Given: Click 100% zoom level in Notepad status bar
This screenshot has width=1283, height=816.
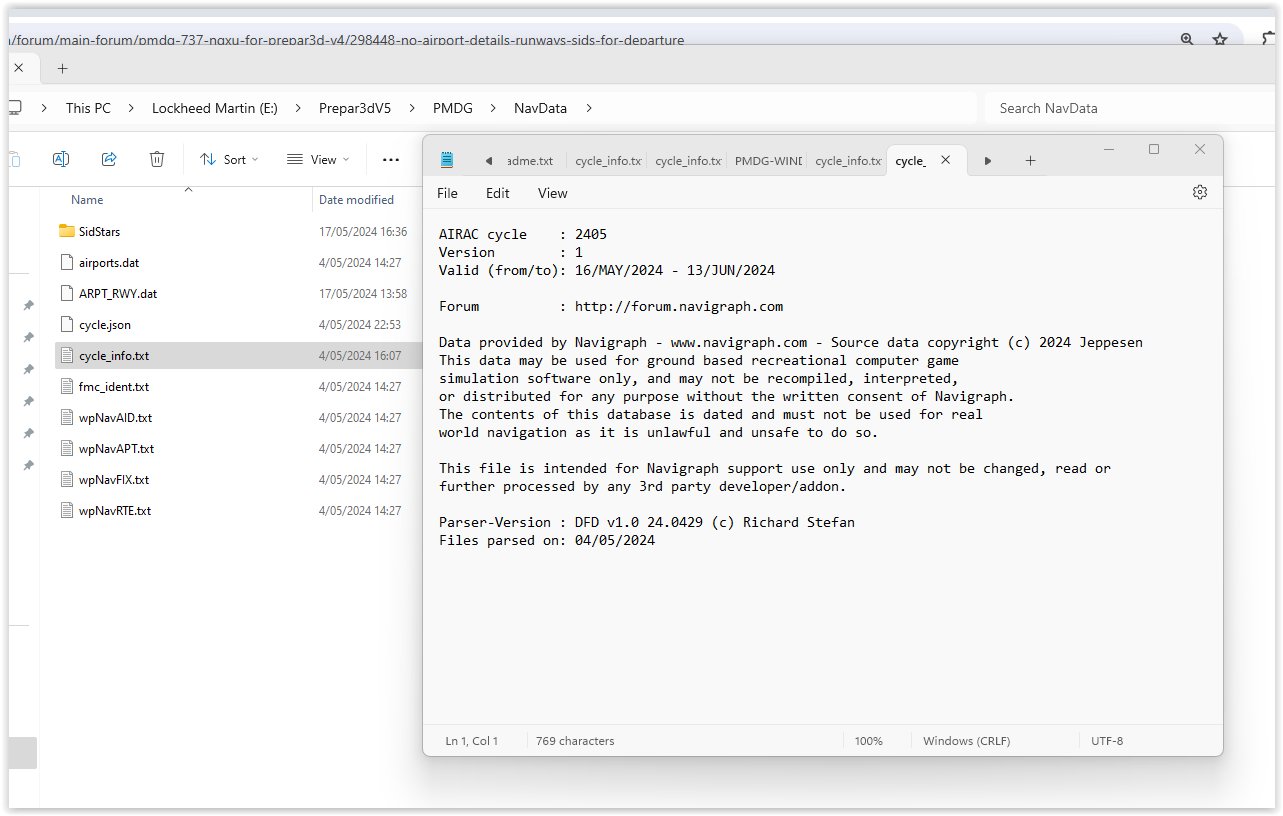Looking at the screenshot, I should (x=868, y=741).
